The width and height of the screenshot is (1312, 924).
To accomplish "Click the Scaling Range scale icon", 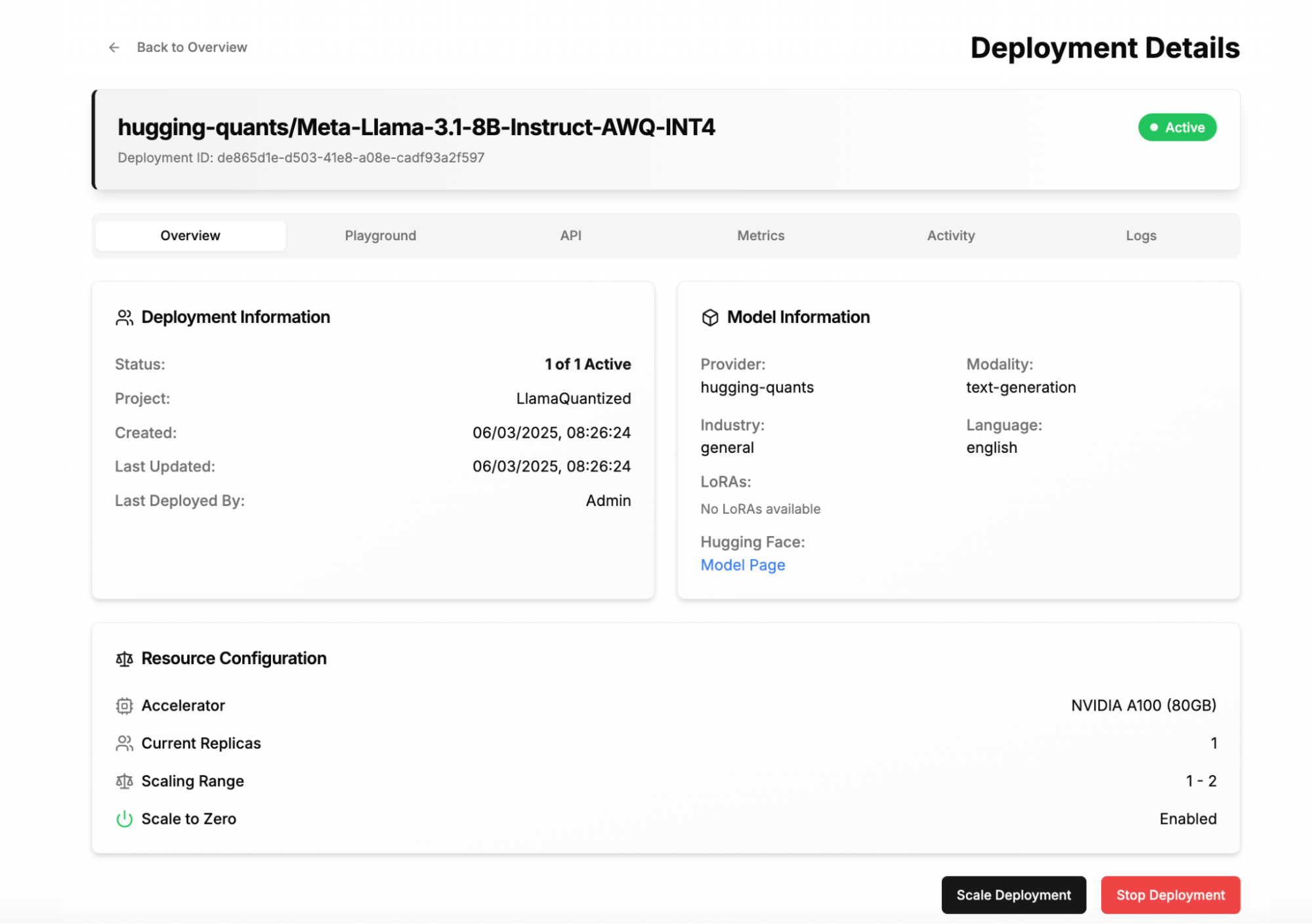I will pyautogui.click(x=124, y=782).
